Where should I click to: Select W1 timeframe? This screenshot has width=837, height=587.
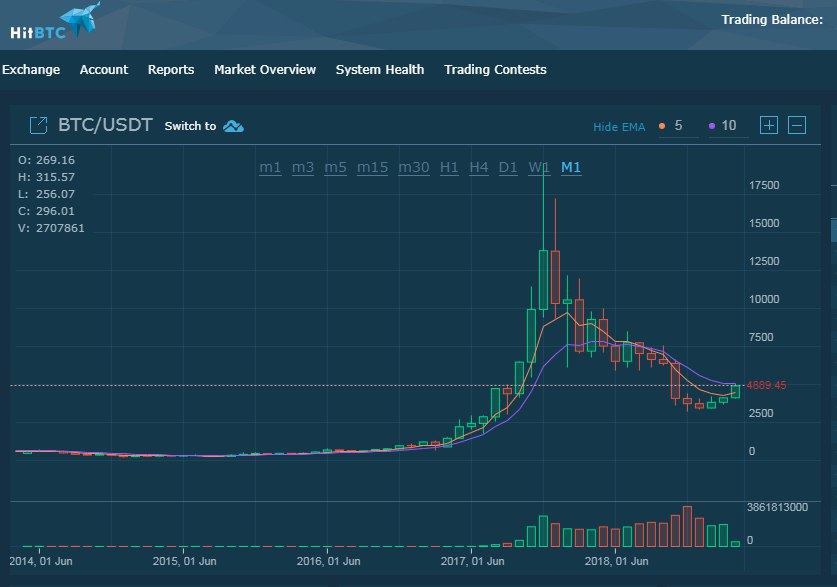click(539, 168)
